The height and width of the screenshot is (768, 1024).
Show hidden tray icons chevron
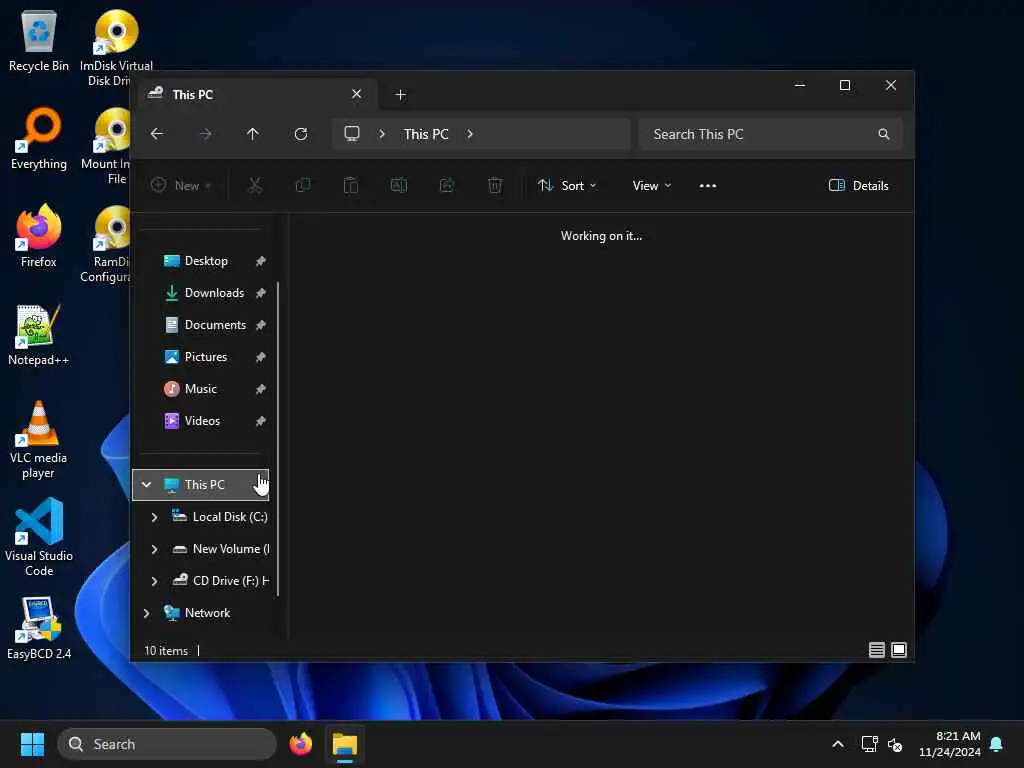838,744
